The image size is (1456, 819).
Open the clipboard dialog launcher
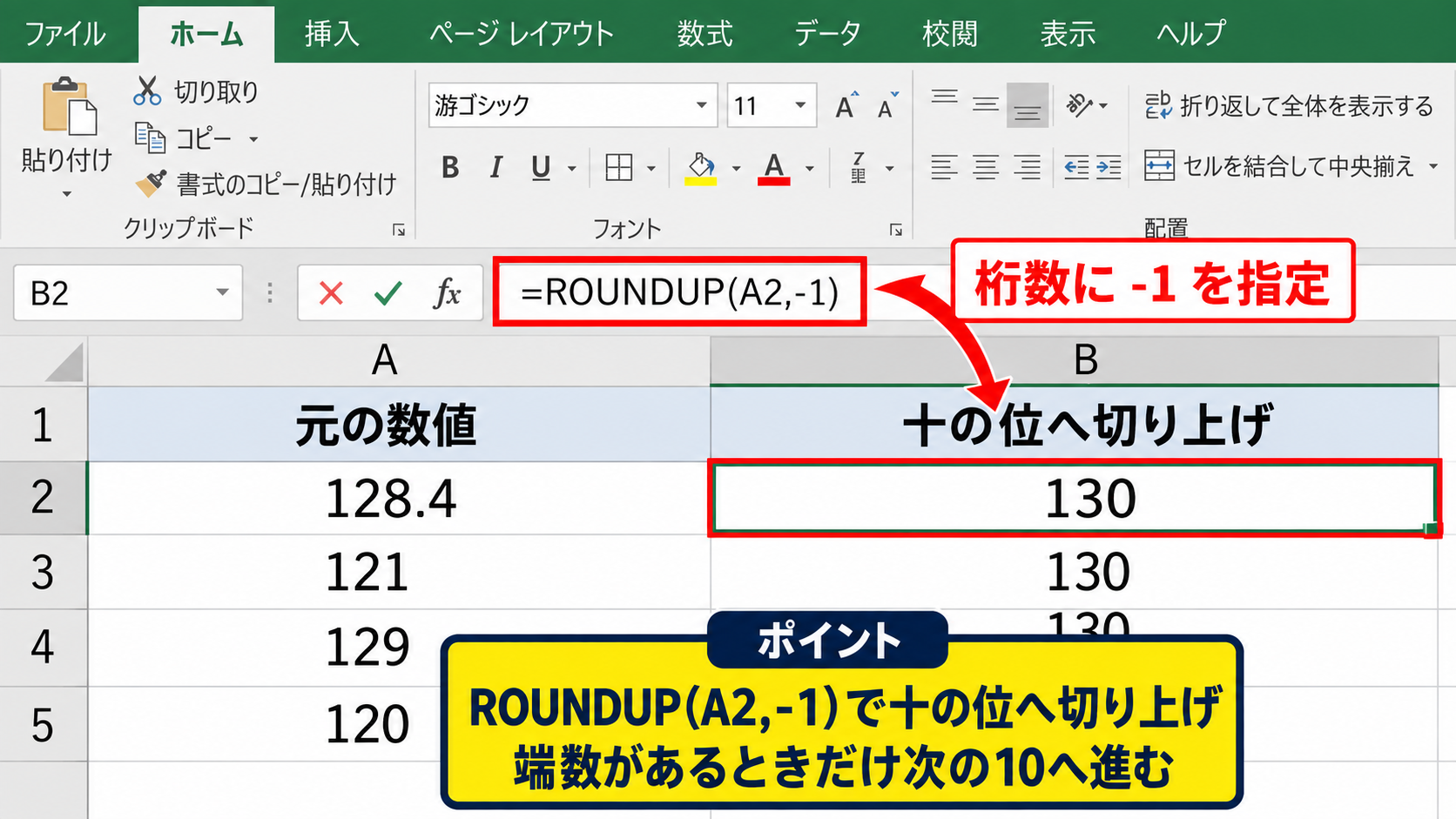pos(399,230)
